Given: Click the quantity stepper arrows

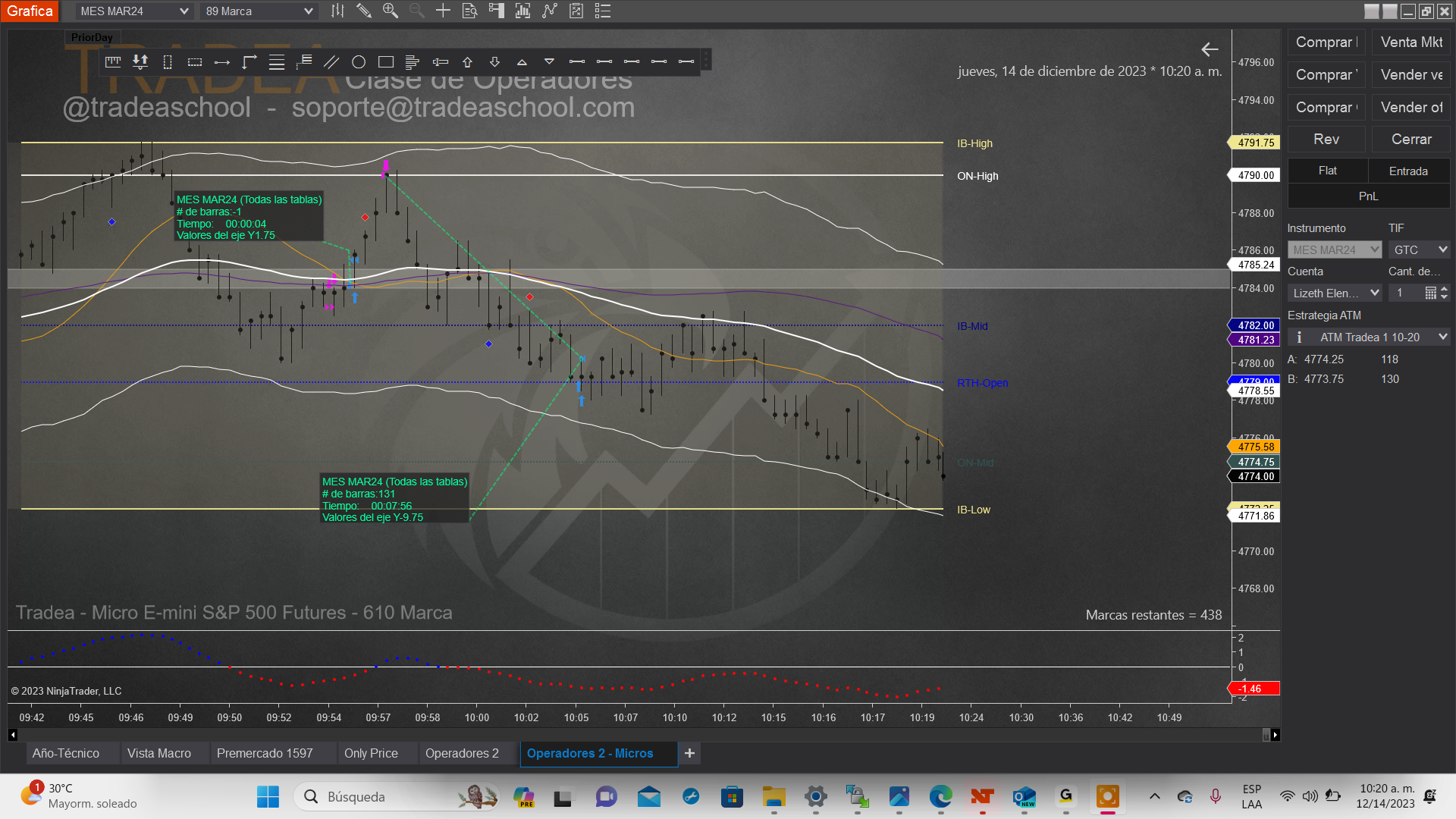Looking at the screenshot, I should (x=1445, y=293).
